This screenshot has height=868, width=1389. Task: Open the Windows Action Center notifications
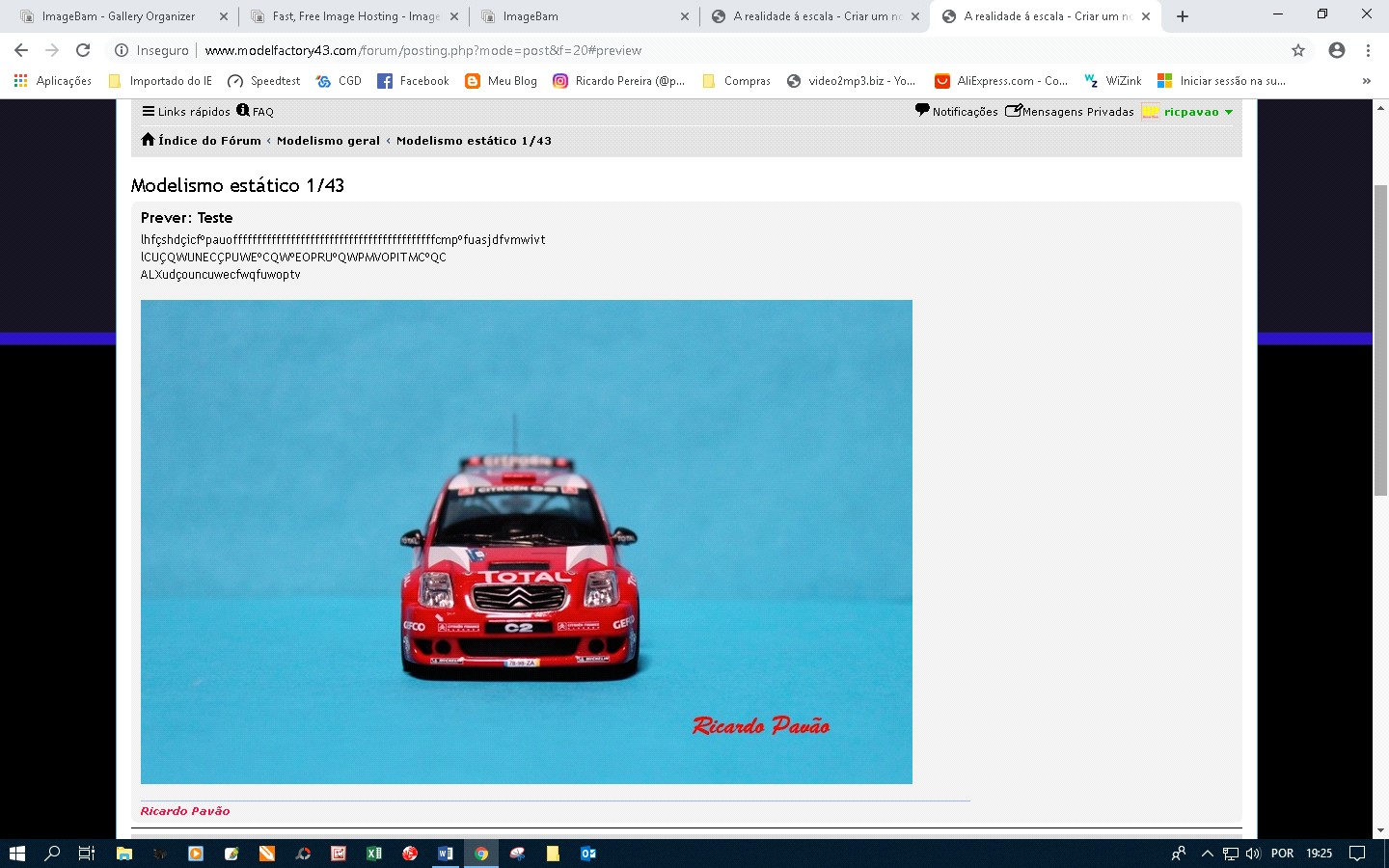point(1357,854)
